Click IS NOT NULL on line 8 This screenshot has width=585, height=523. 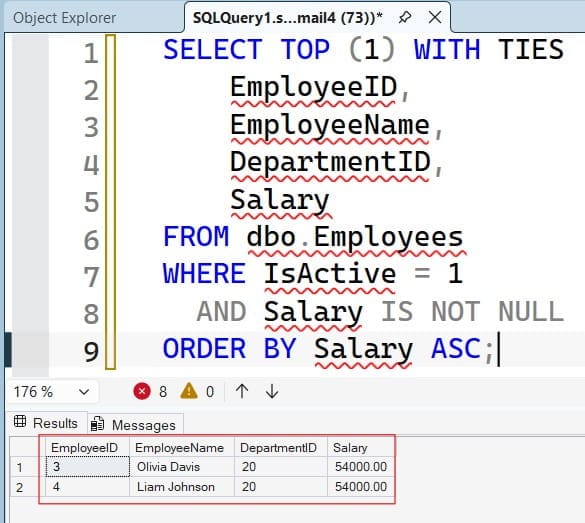(472, 311)
